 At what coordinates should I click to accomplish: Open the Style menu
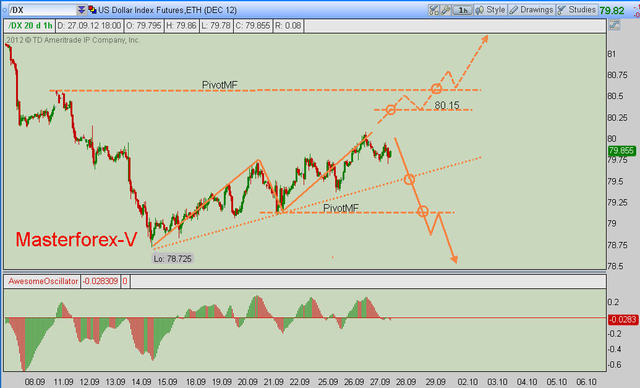pyautogui.click(x=491, y=10)
